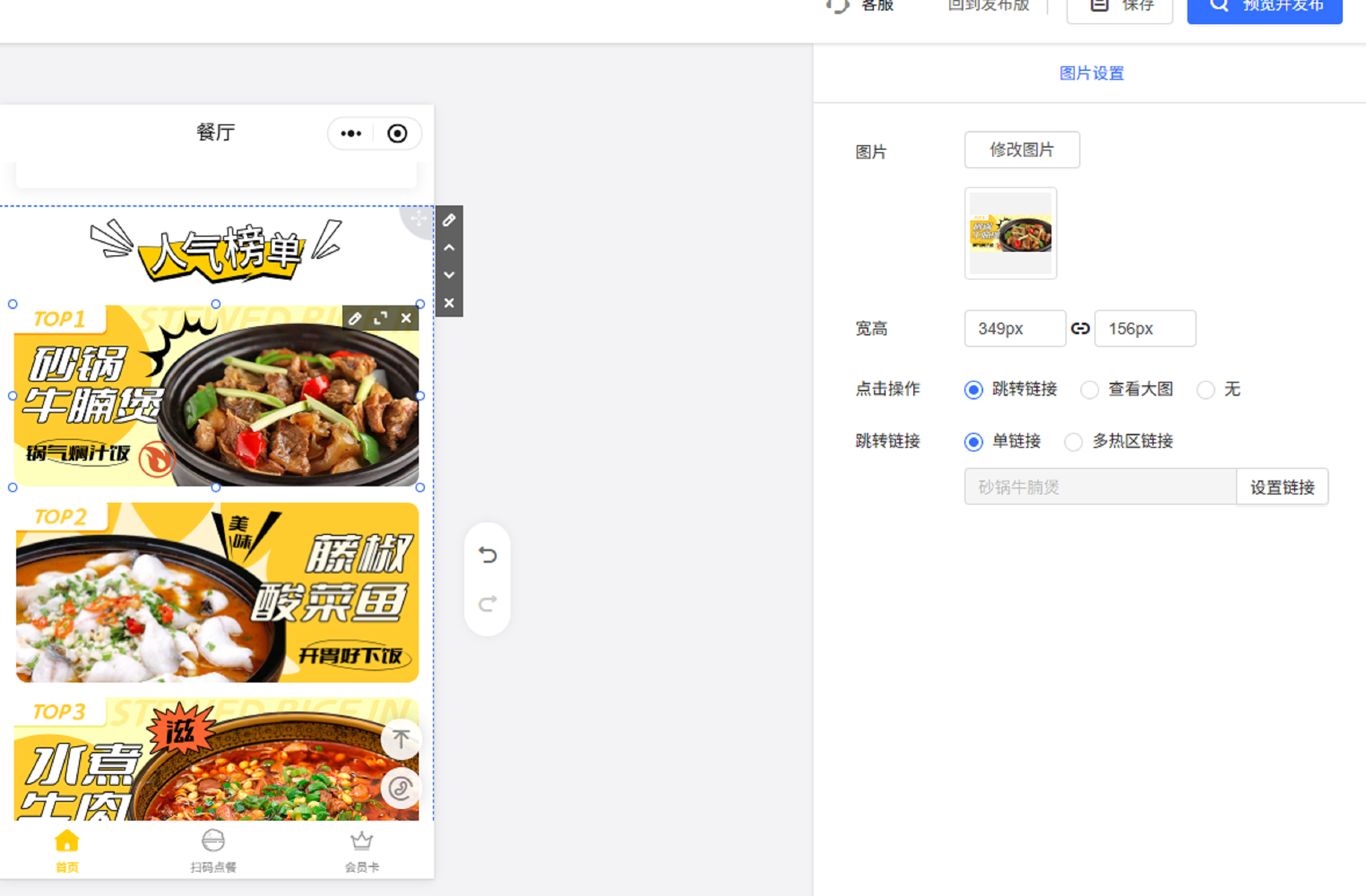
Task: Select the 无 click action radio
Action: tap(1205, 390)
